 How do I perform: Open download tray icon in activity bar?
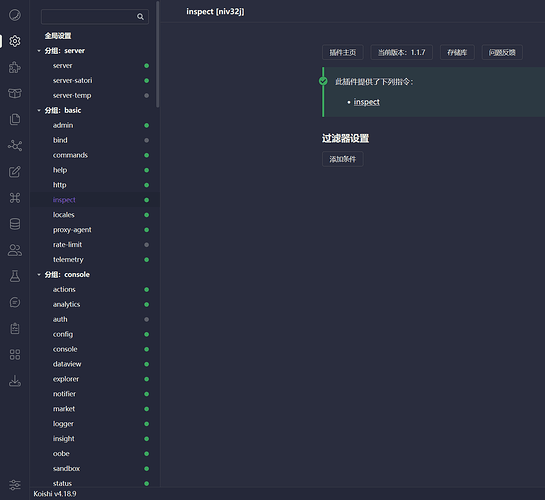tap(15, 381)
